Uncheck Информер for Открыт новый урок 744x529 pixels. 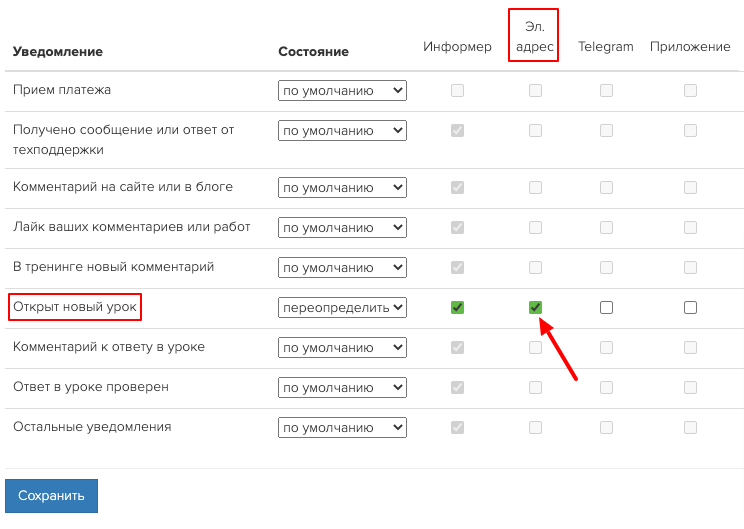pos(457,307)
